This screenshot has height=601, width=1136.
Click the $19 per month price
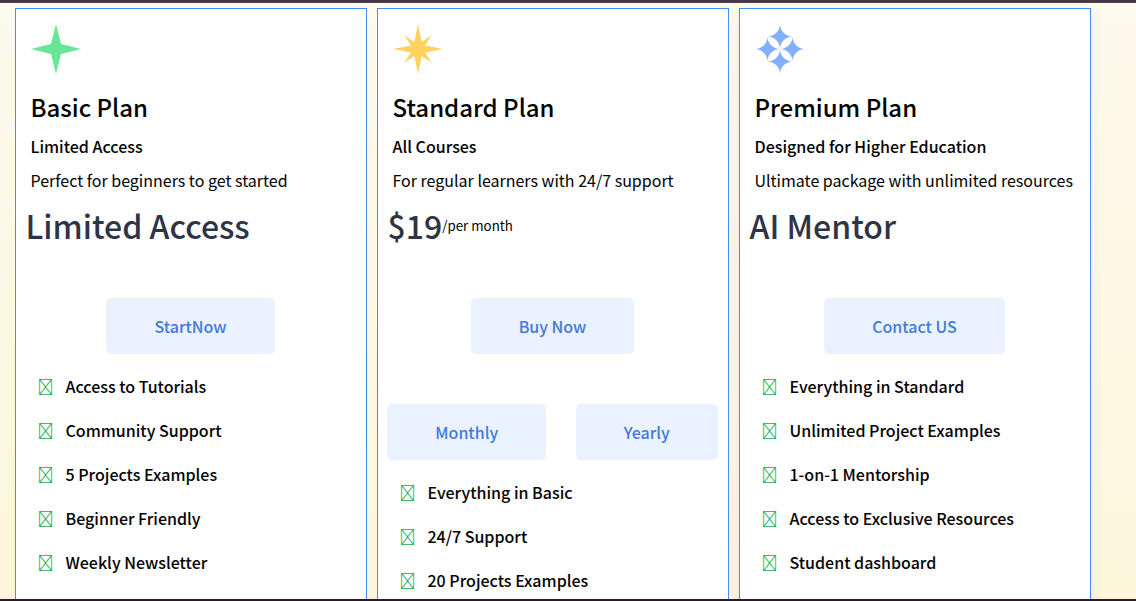click(450, 228)
